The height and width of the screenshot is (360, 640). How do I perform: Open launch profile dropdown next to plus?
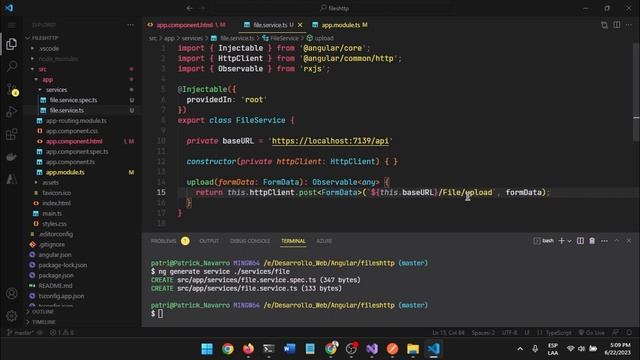[x=569, y=241]
